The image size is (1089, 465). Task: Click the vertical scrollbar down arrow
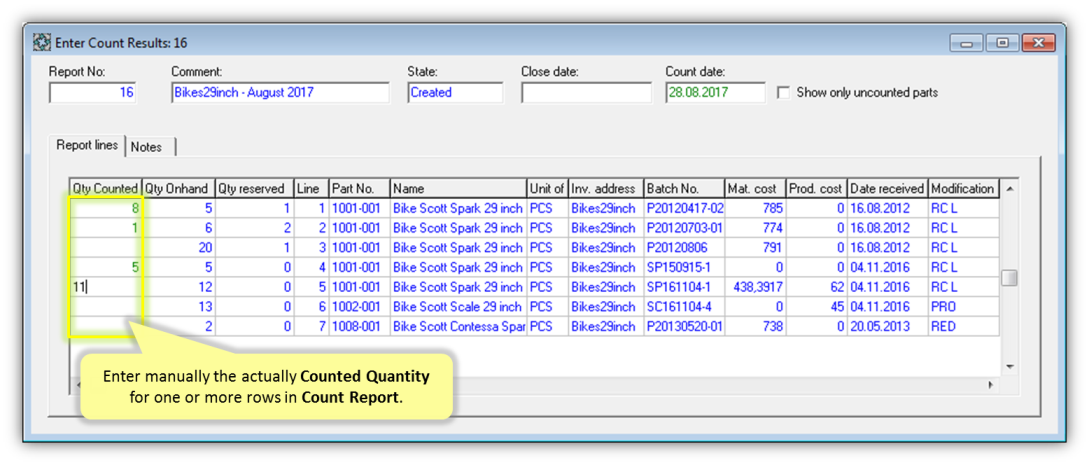1010,366
